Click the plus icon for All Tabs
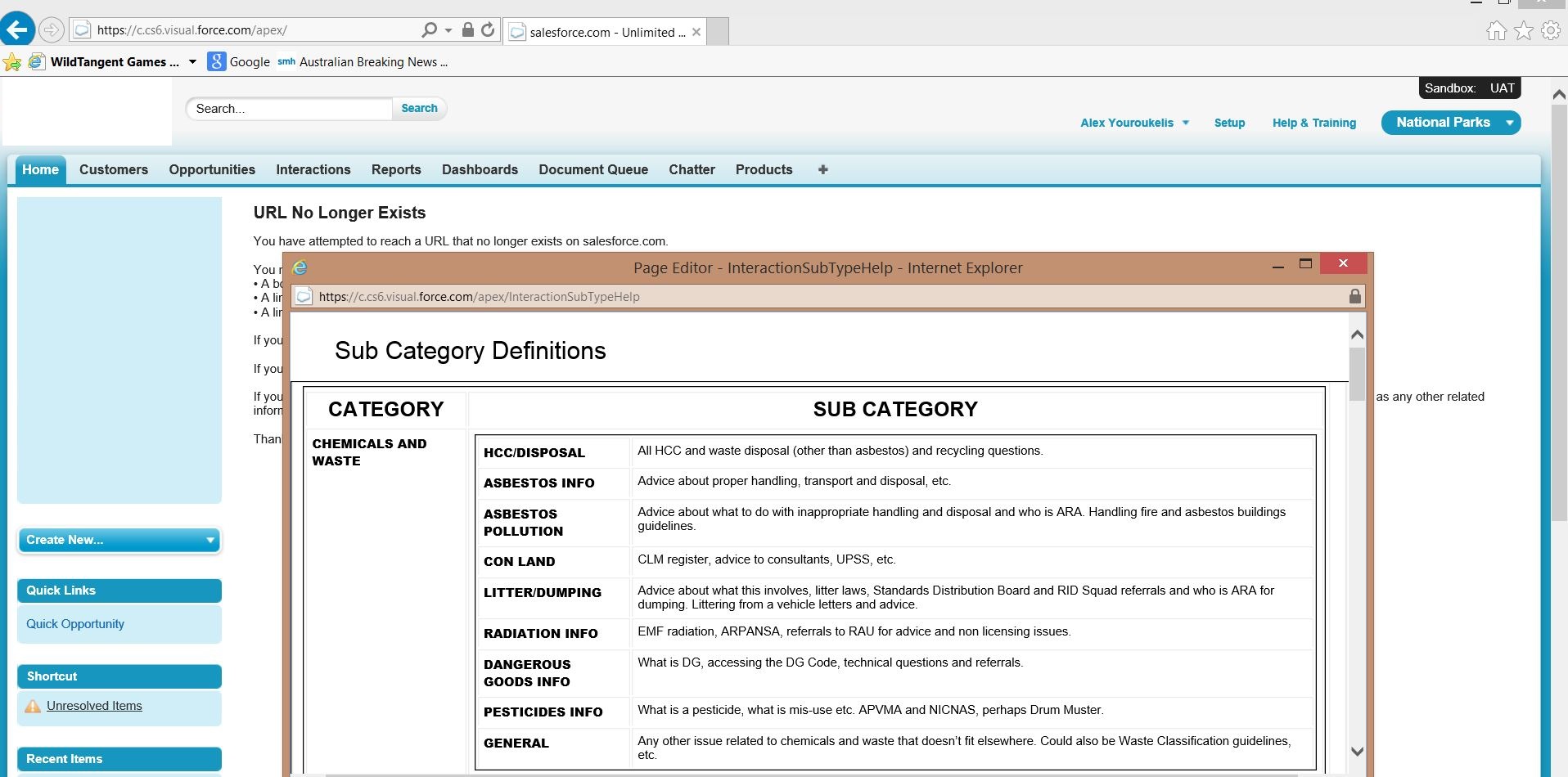This screenshot has height=777, width=1568. 822,170
